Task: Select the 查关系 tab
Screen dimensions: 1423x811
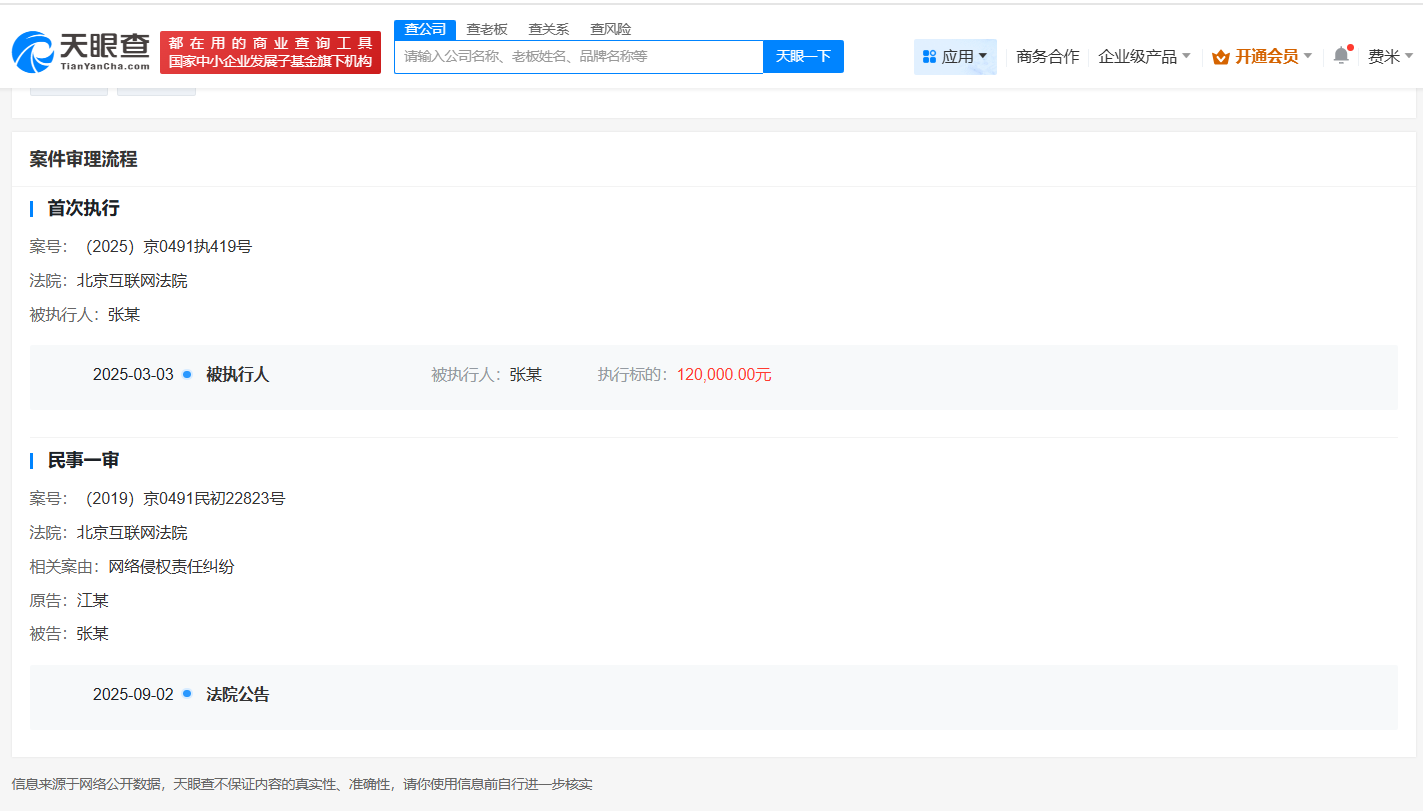Action: 548,29
